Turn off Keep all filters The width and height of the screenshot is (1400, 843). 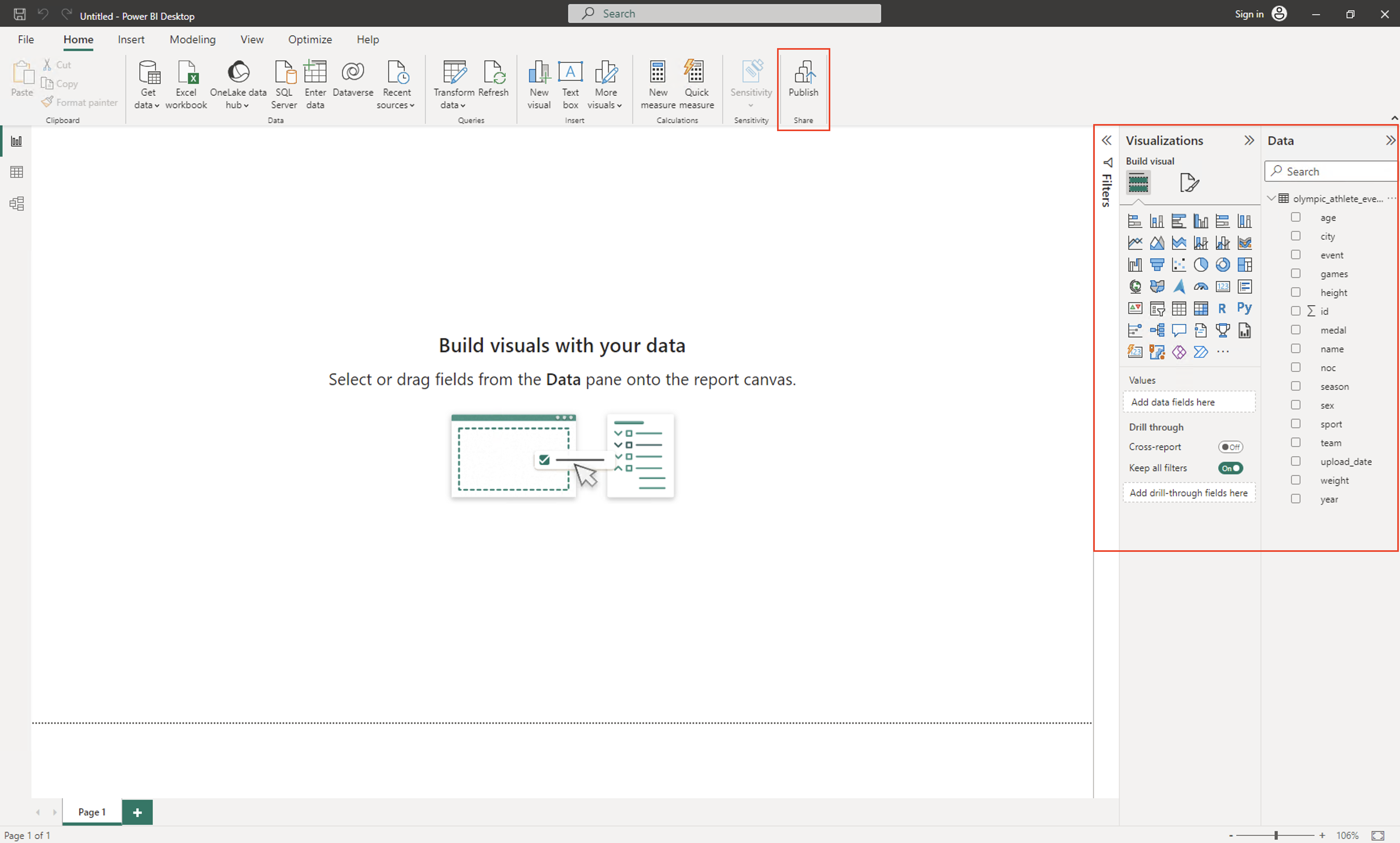1230,468
